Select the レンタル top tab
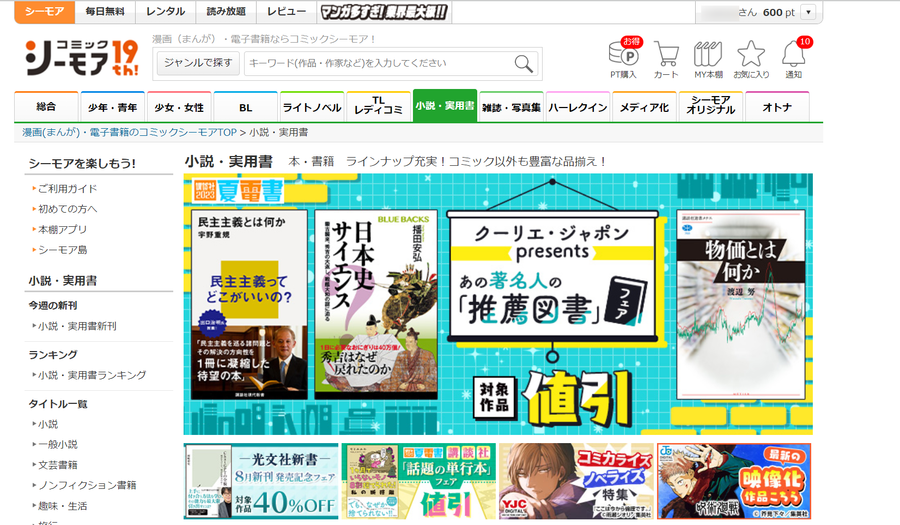This screenshot has height=525, width=900. pyautogui.click(x=166, y=11)
